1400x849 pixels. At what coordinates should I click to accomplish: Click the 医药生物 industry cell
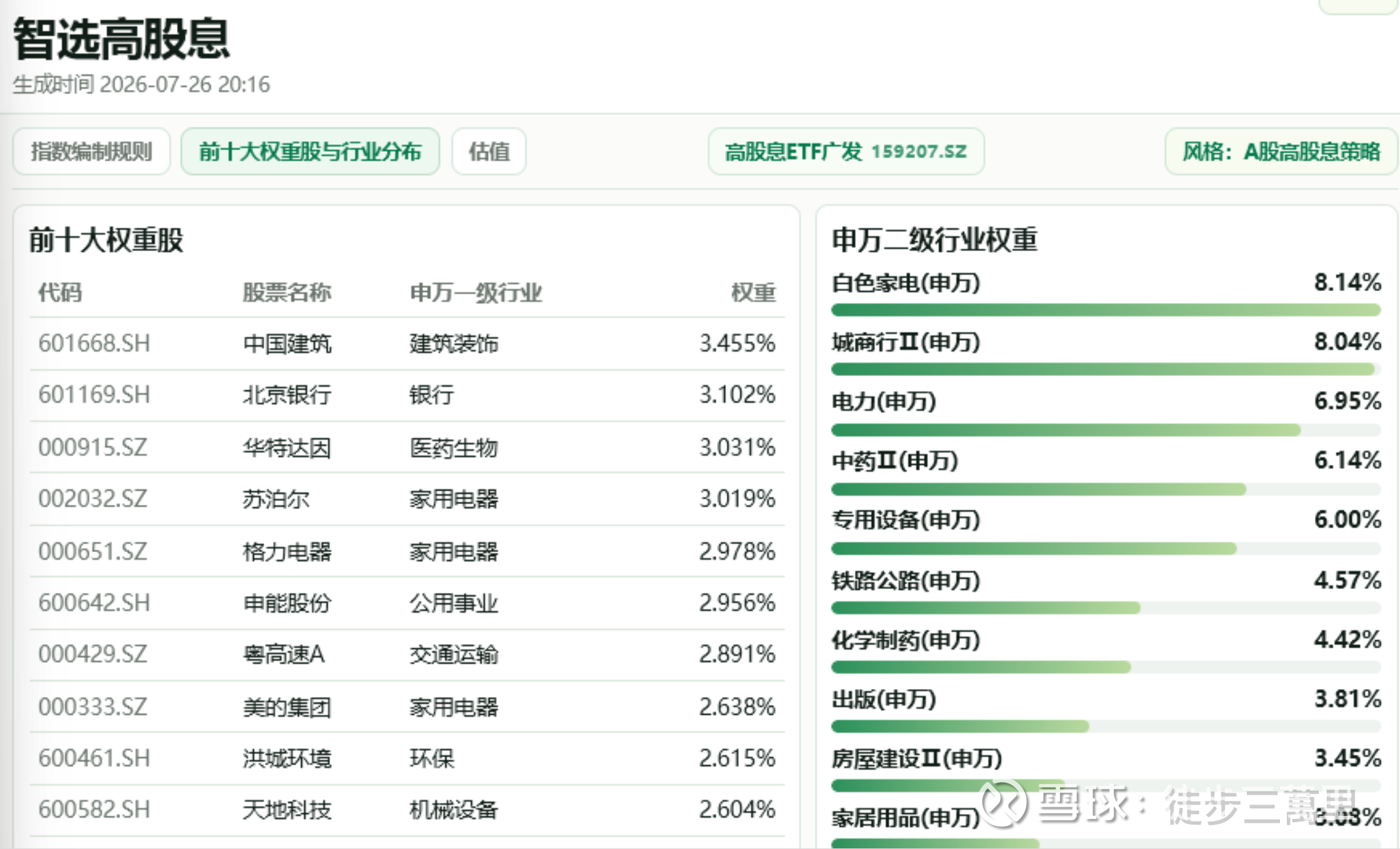454,447
